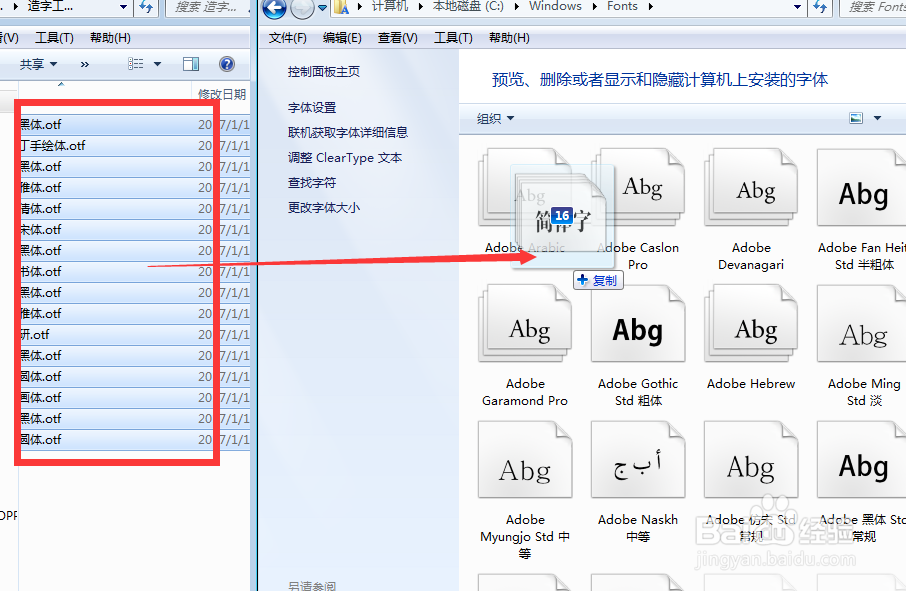Click refresh icon in left window address bar

pos(146,7)
